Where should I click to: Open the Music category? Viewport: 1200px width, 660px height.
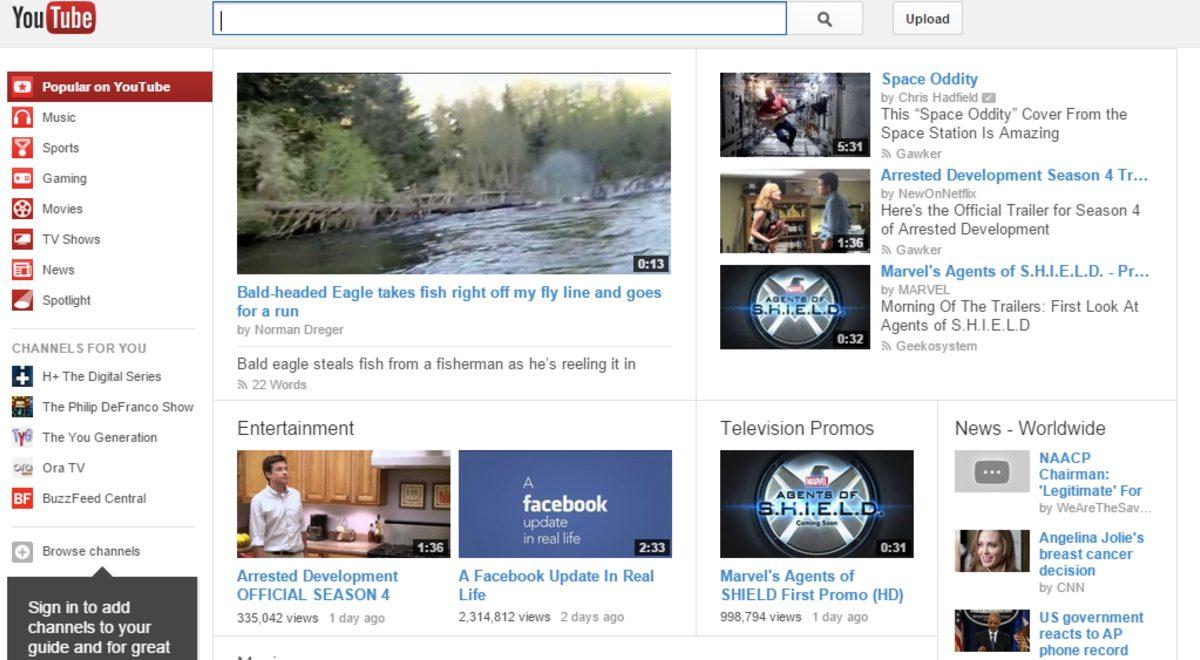pyautogui.click(x=59, y=117)
